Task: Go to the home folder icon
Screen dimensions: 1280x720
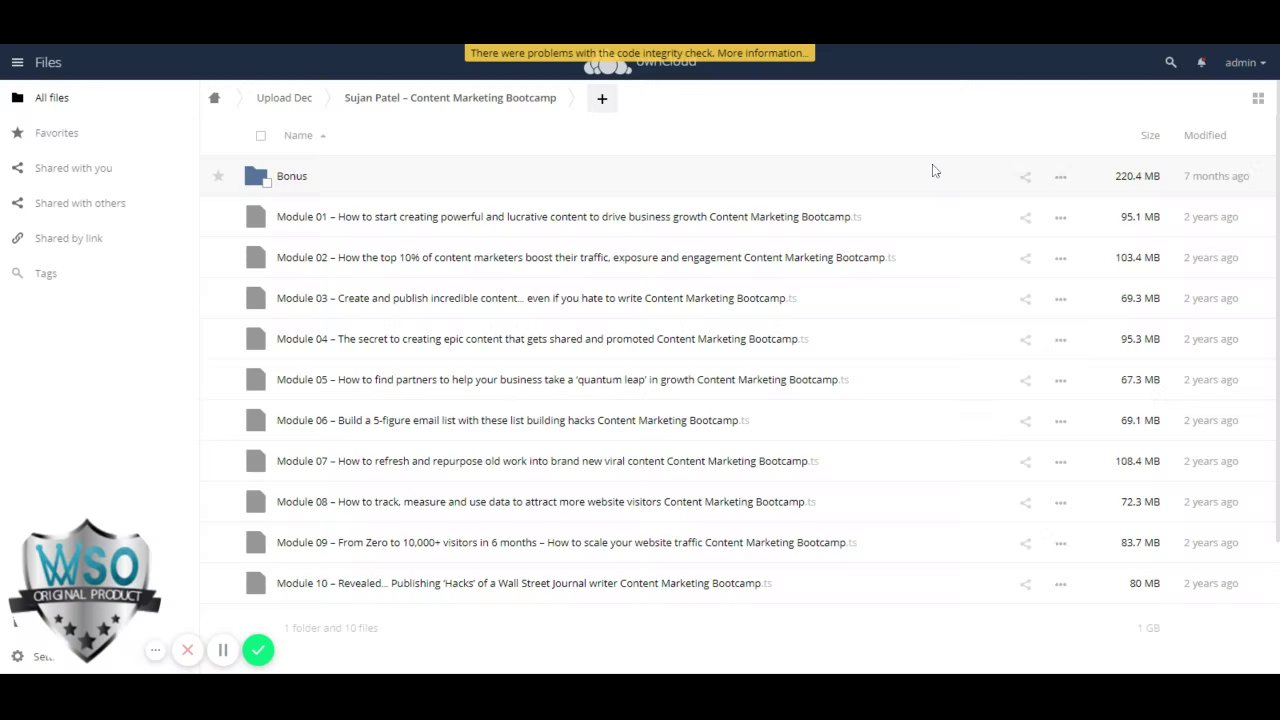Action: (x=214, y=98)
